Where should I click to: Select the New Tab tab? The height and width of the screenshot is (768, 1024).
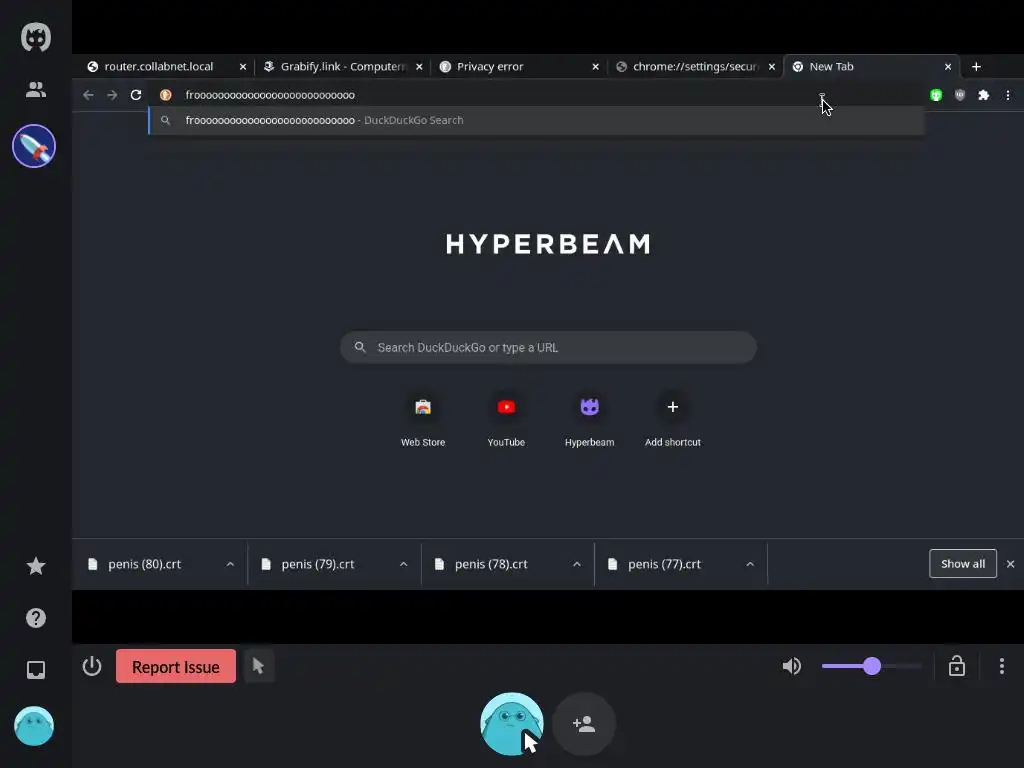point(831,67)
